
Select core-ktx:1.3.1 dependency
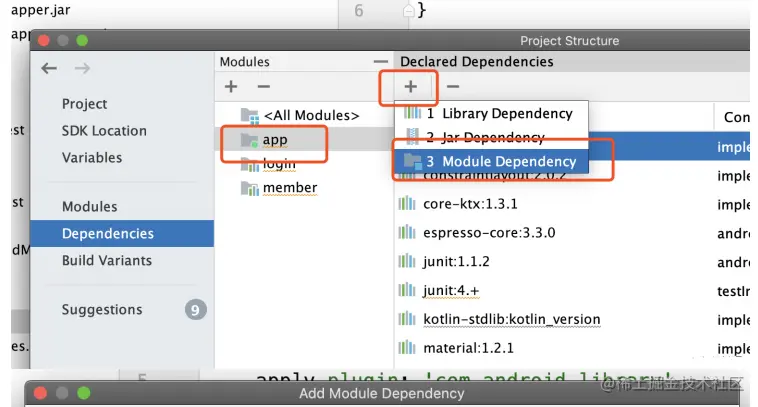(x=470, y=204)
